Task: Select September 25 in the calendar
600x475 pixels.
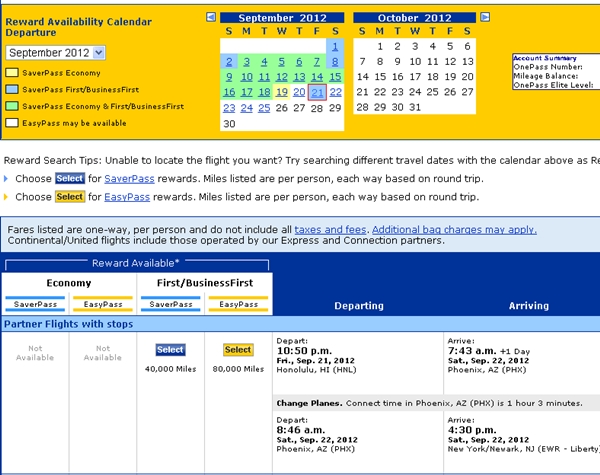Action: [264, 108]
